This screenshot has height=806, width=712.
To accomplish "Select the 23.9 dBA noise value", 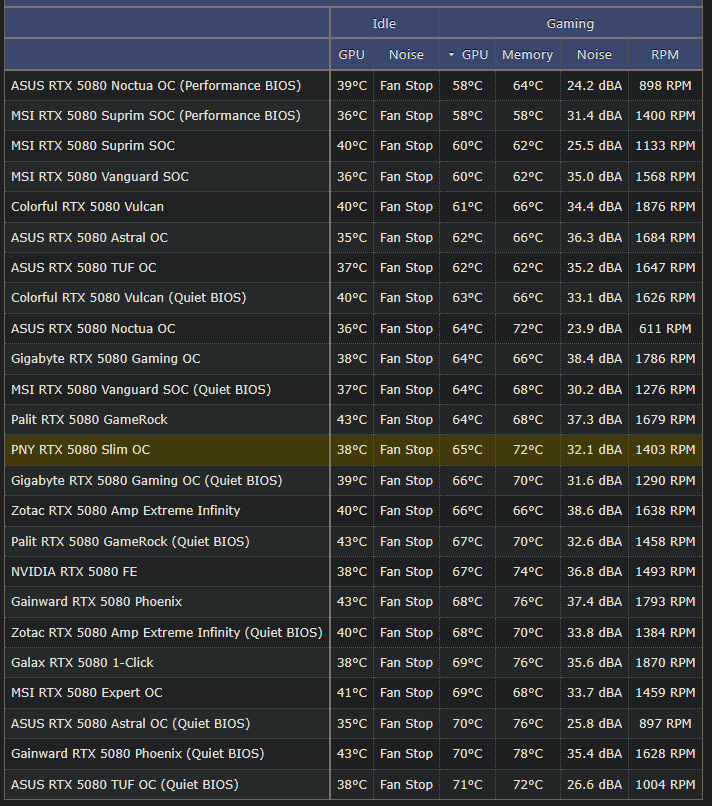I will point(594,328).
